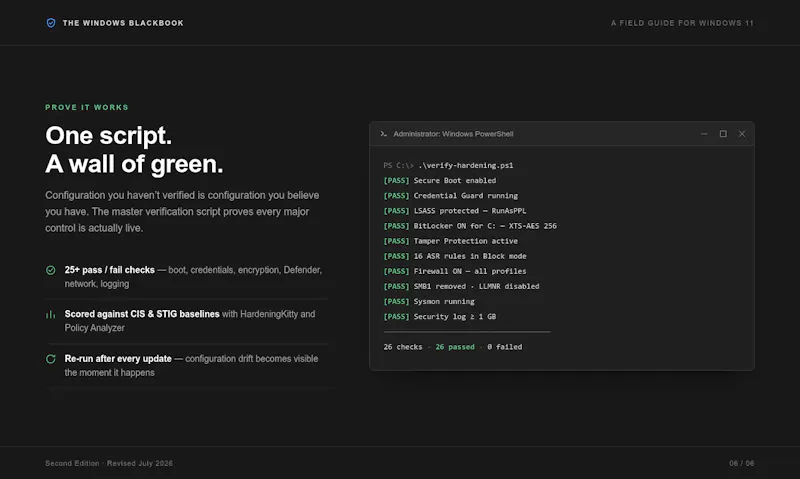Select the Scored against CIS & STIG baselines item
The height and width of the screenshot is (479, 800).
pyautogui.click(x=186, y=321)
